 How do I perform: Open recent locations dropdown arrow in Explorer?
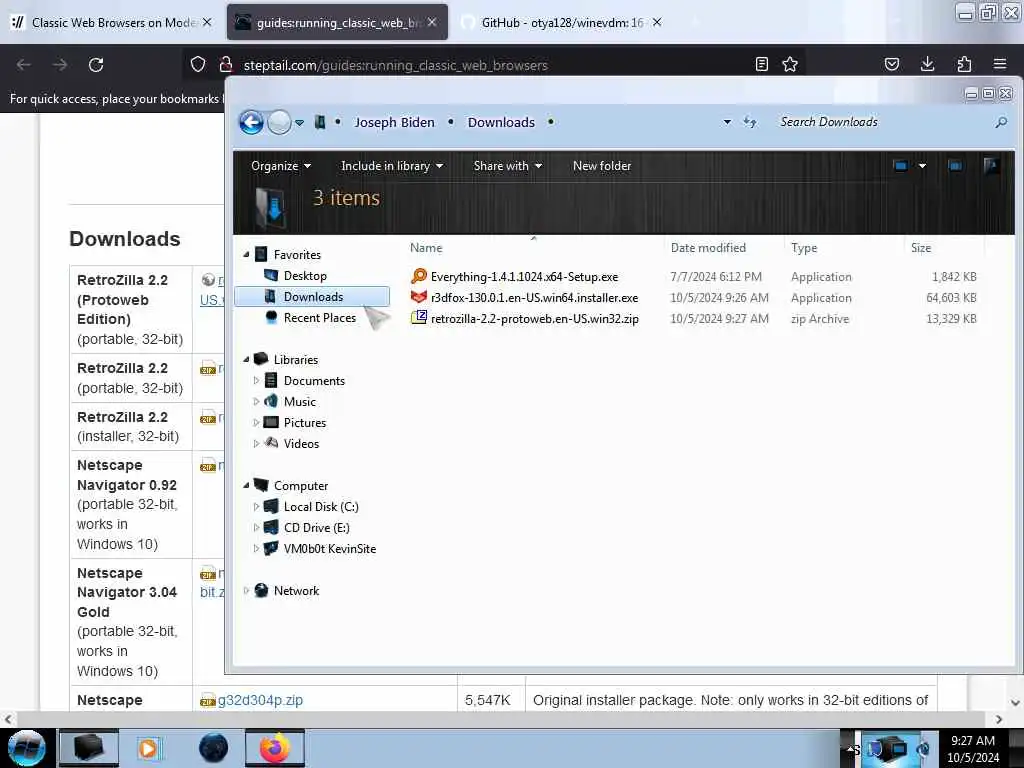[299, 123]
